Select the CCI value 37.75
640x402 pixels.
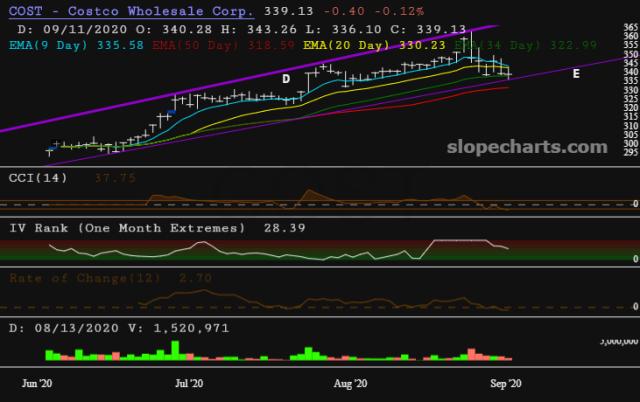pyautogui.click(x=115, y=178)
